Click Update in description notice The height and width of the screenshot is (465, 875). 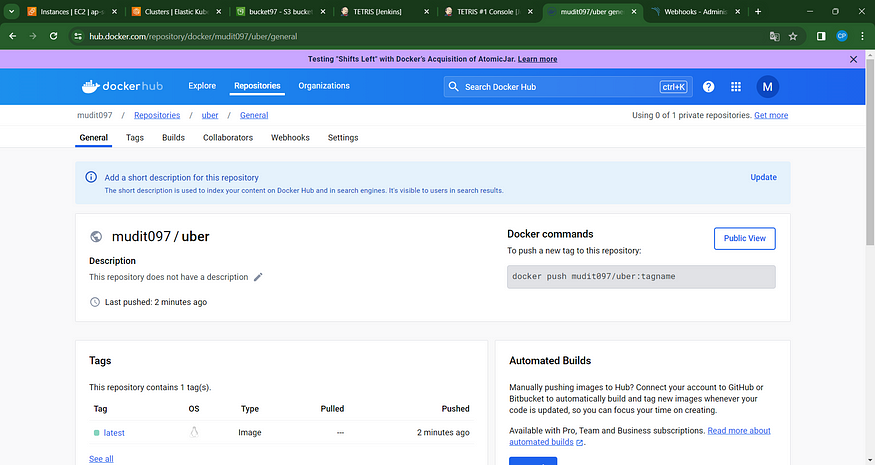point(763,177)
